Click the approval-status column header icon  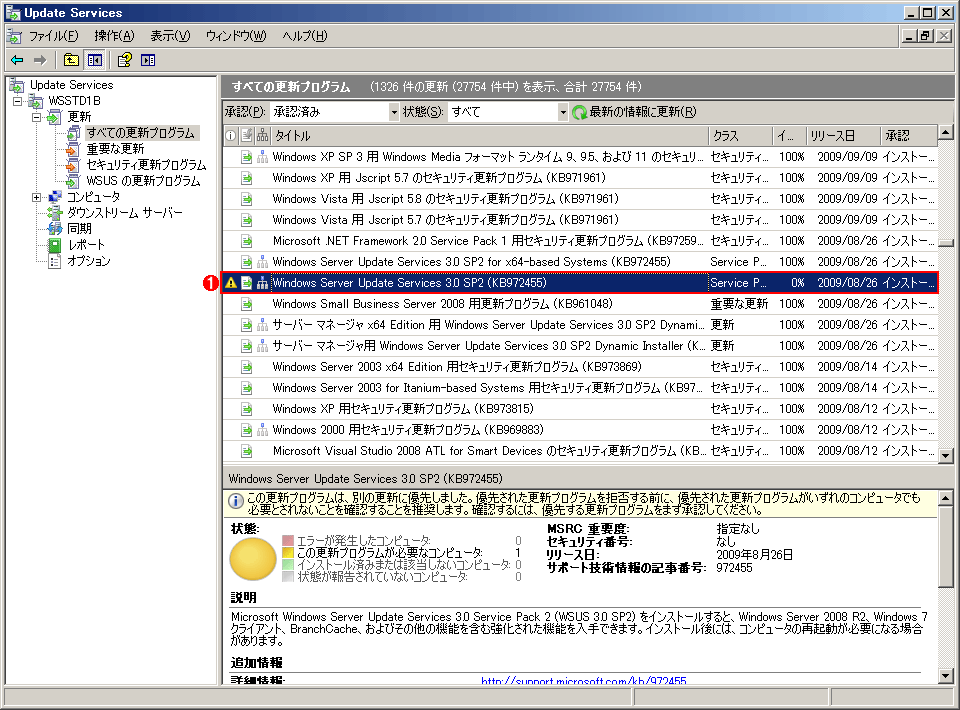[247, 135]
